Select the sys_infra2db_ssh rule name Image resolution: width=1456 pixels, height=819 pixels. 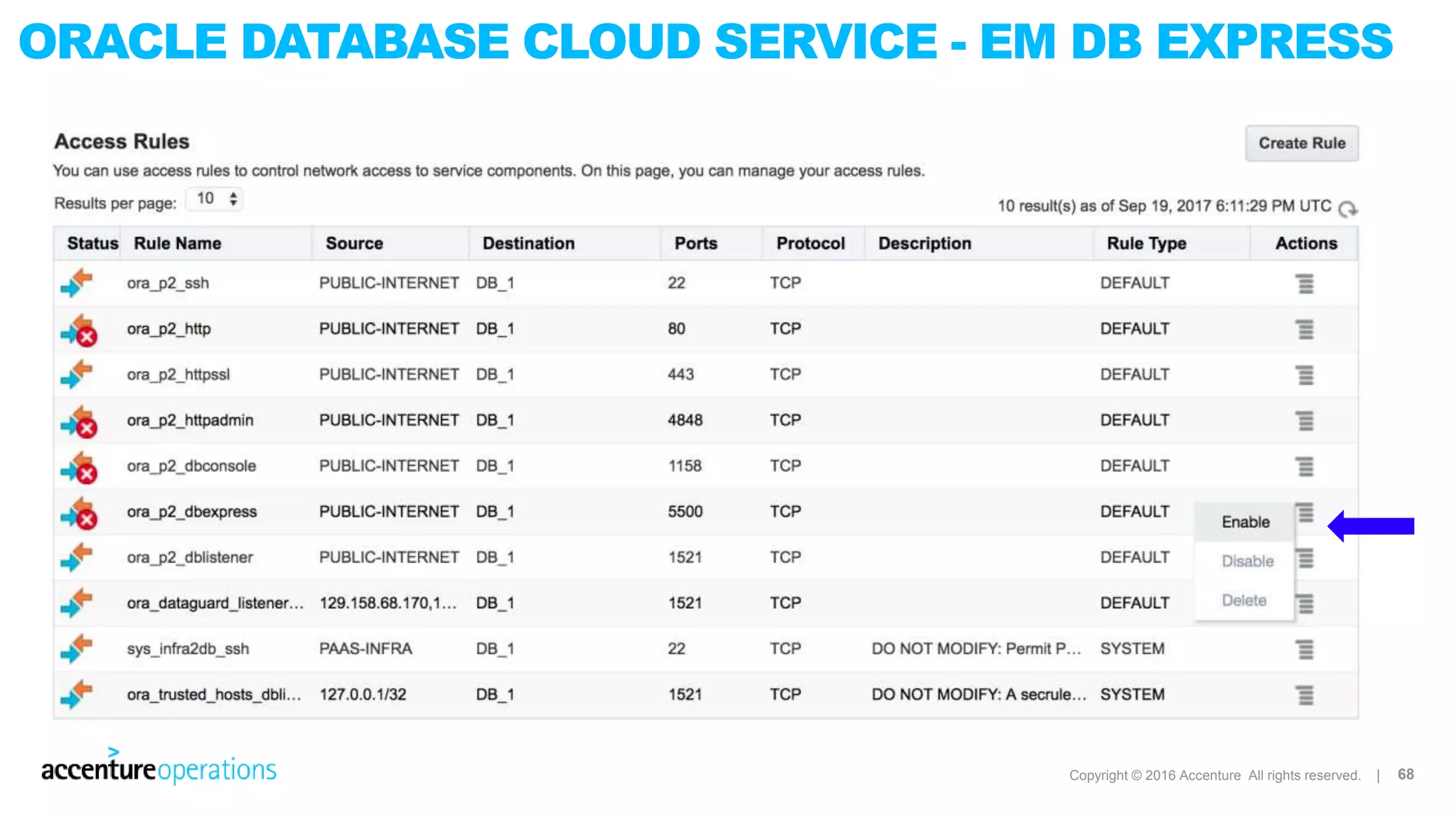tap(188, 648)
